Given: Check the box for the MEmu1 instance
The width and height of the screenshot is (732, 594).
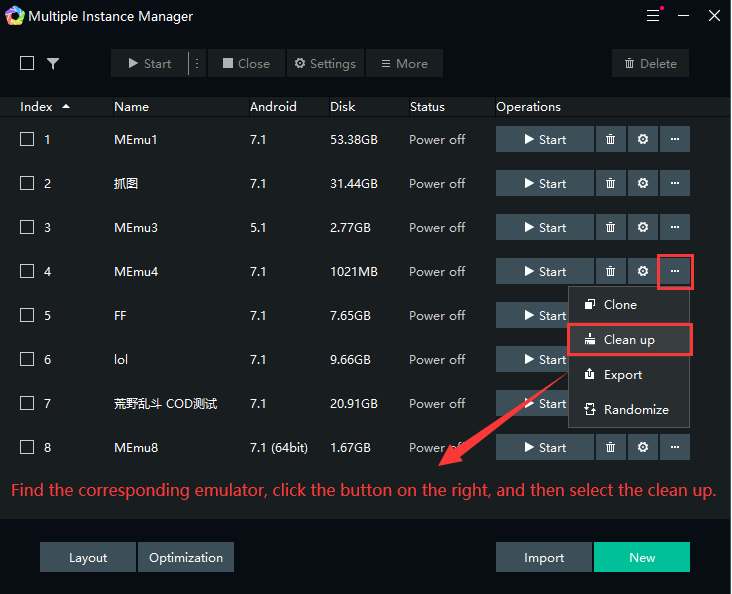Looking at the screenshot, I should pos(27,140).
